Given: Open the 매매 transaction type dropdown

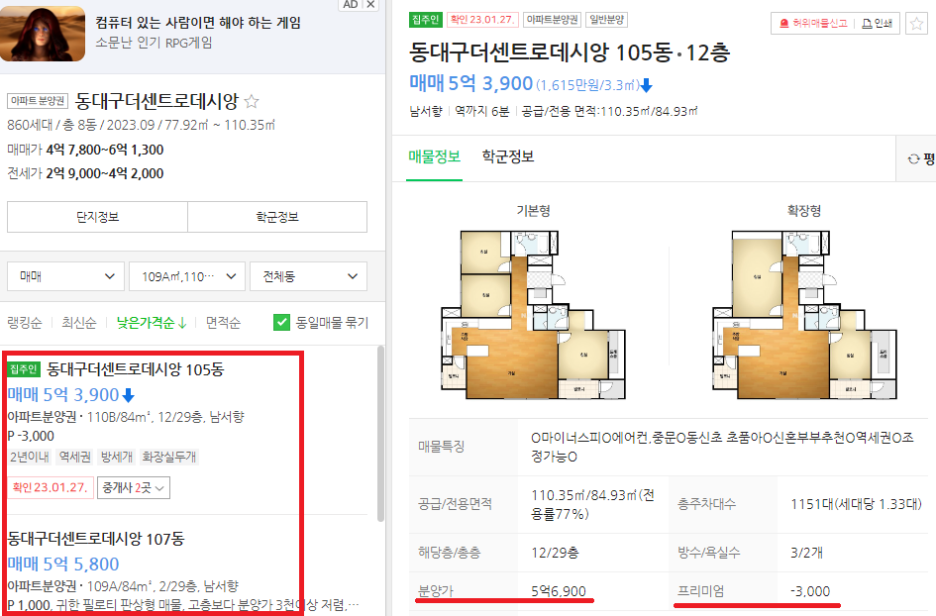Looking at the screenshot, I should tap(66, 276).
